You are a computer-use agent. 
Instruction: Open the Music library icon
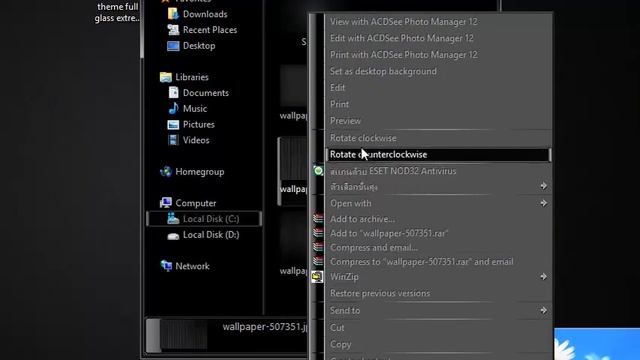(173, 109)
